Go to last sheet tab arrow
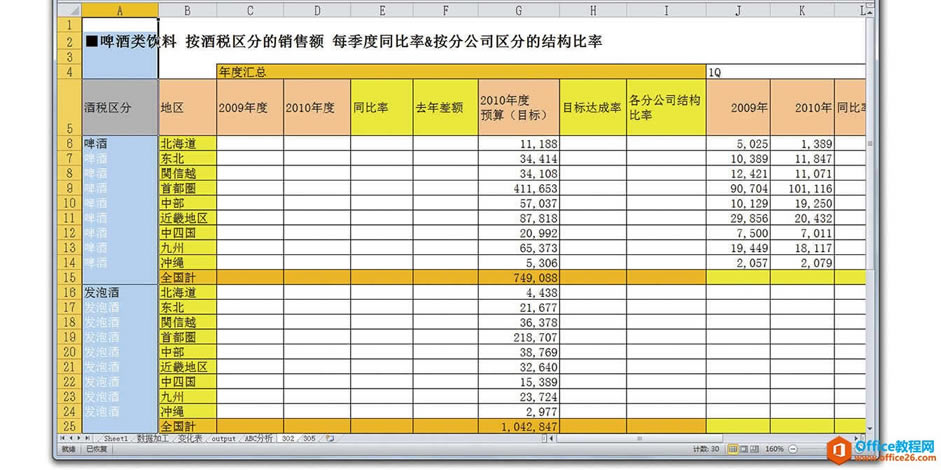The width and height of the screenshot is (941, 470). (x=88, y=438)
